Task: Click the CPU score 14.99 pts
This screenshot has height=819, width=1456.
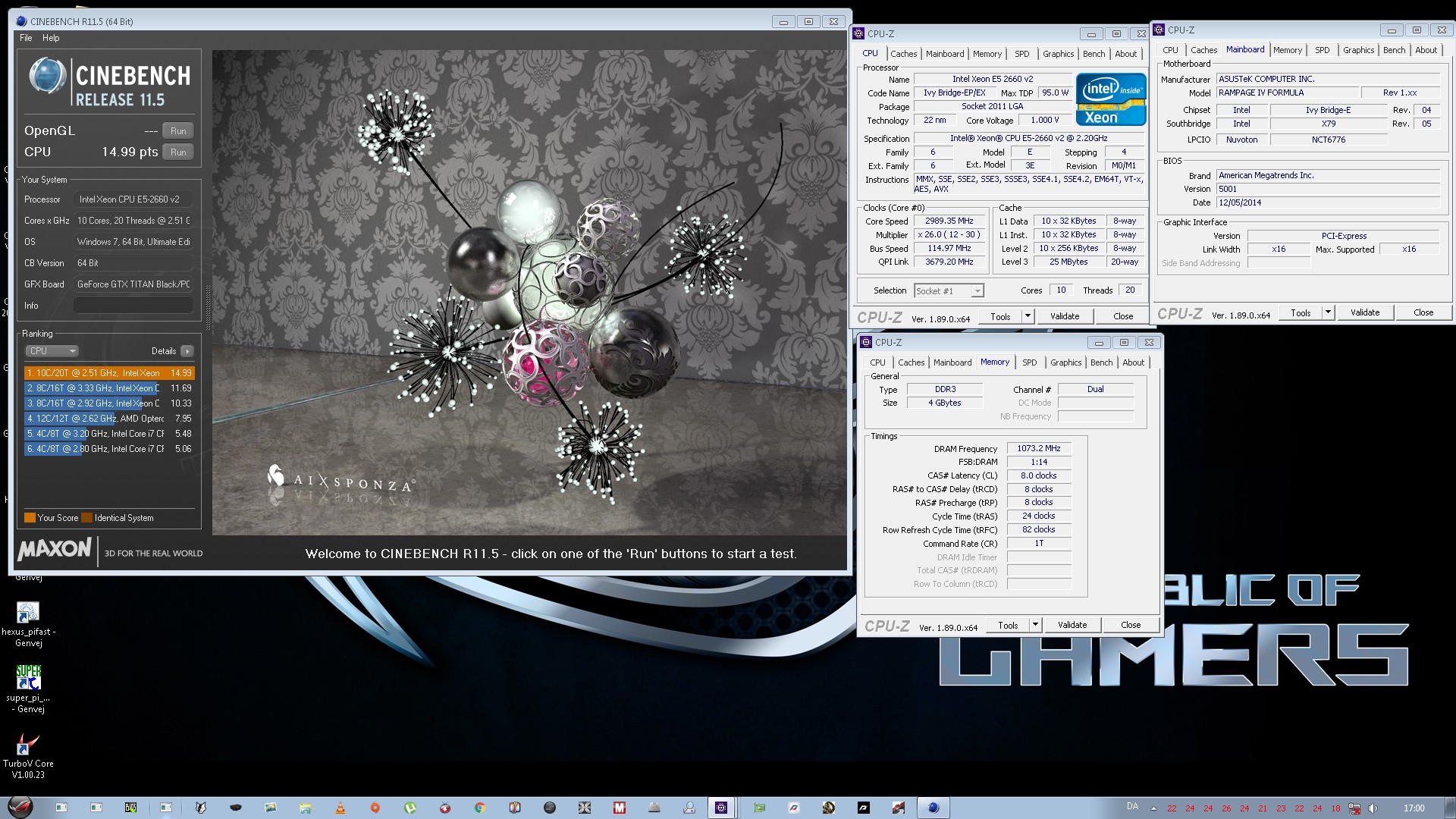Action: [x=130, y=152]
